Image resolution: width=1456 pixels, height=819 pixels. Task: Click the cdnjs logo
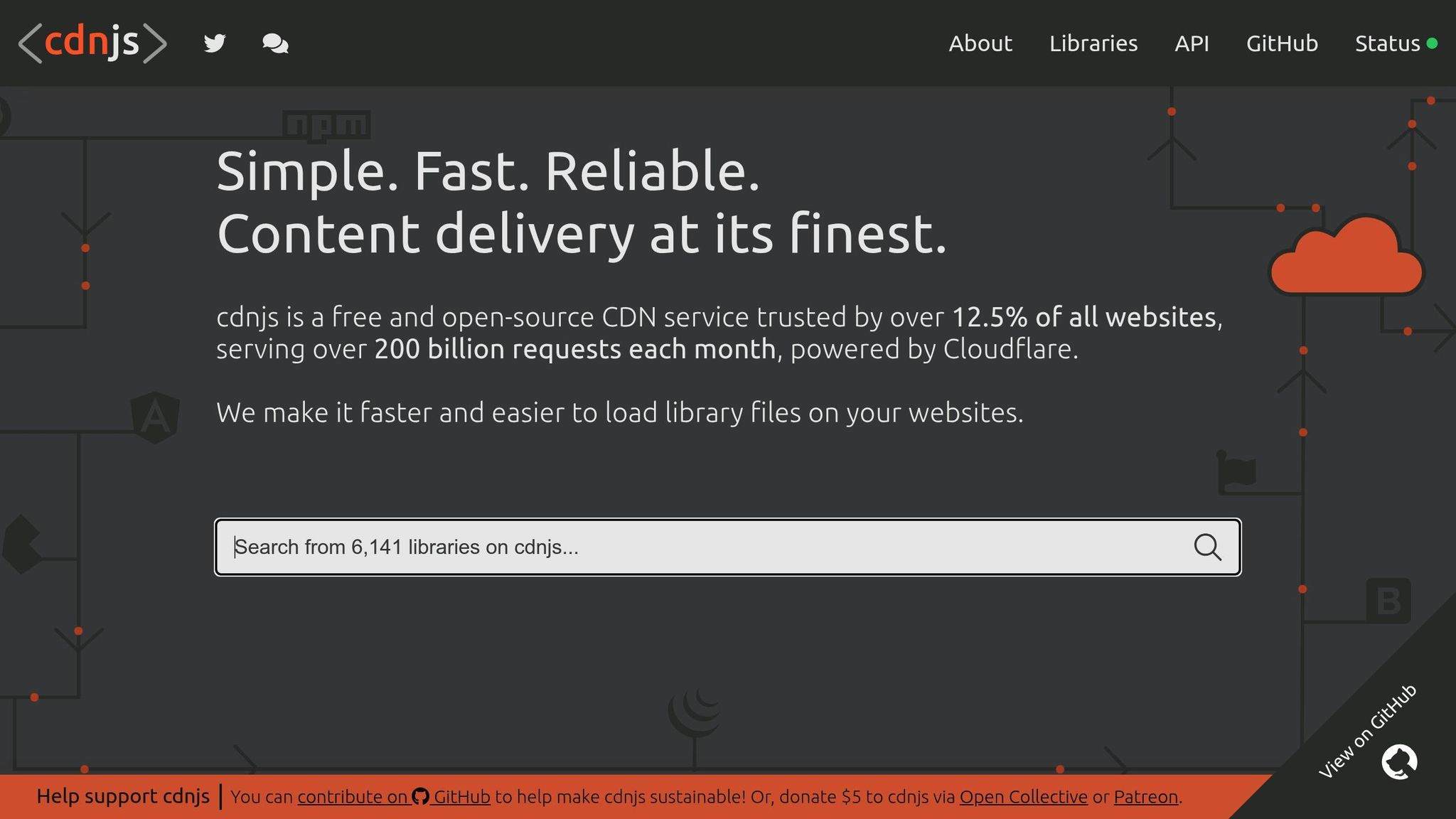click(x=92, y=43)
